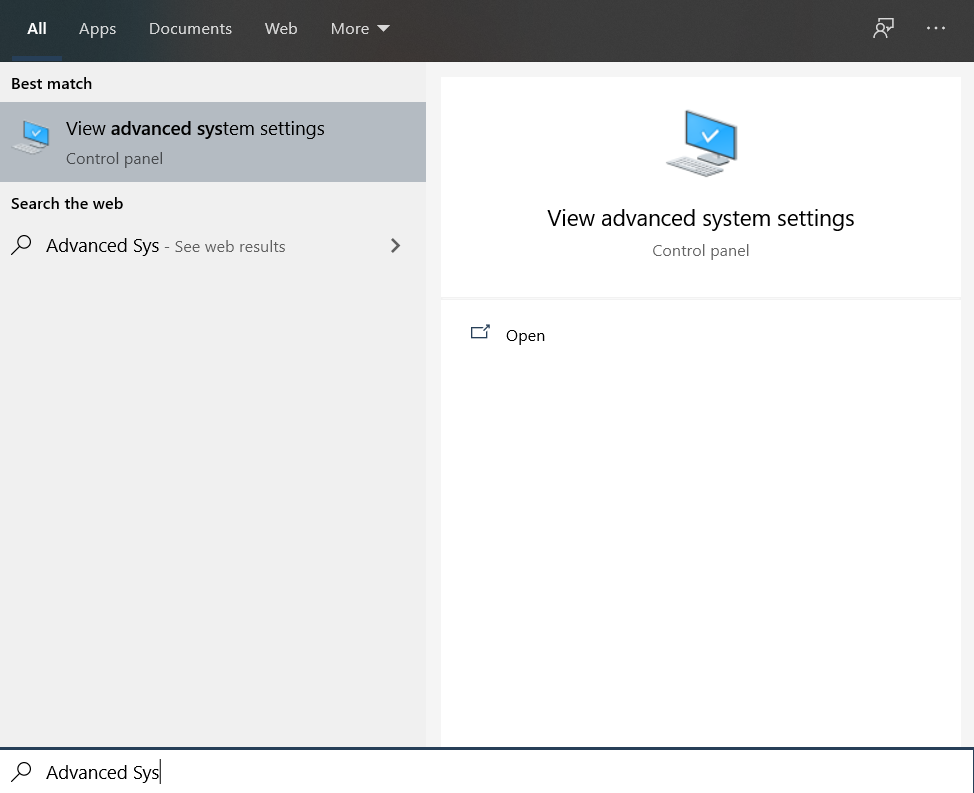Click the preview title View advanced system settings
This screenshot has height=793, width=974.
[701, 218]
